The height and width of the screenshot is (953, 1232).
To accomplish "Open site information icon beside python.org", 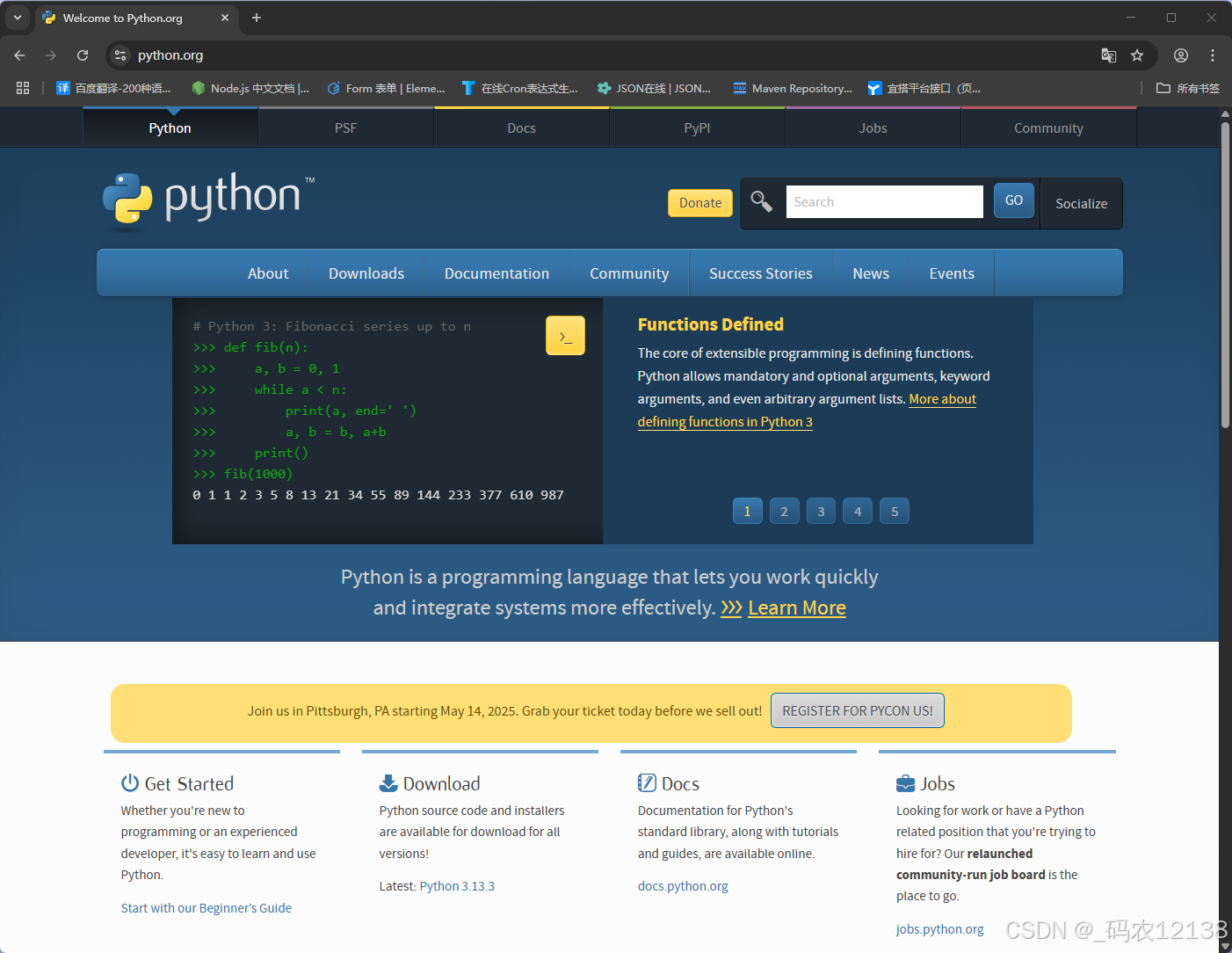I will [120, 55].
